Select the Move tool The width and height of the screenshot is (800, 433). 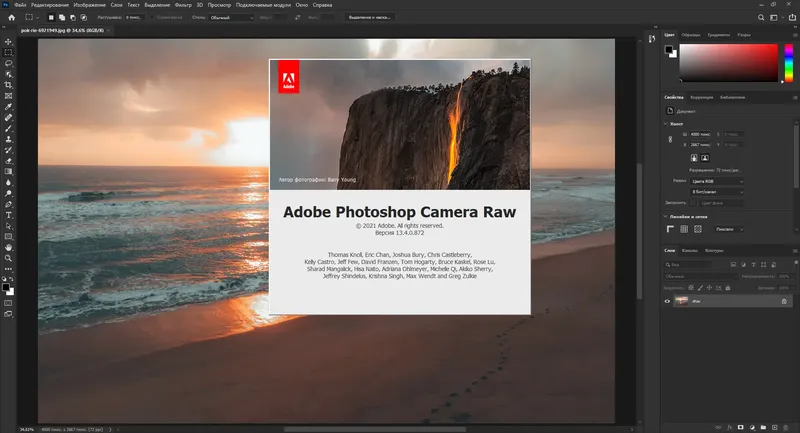(9, 41)
